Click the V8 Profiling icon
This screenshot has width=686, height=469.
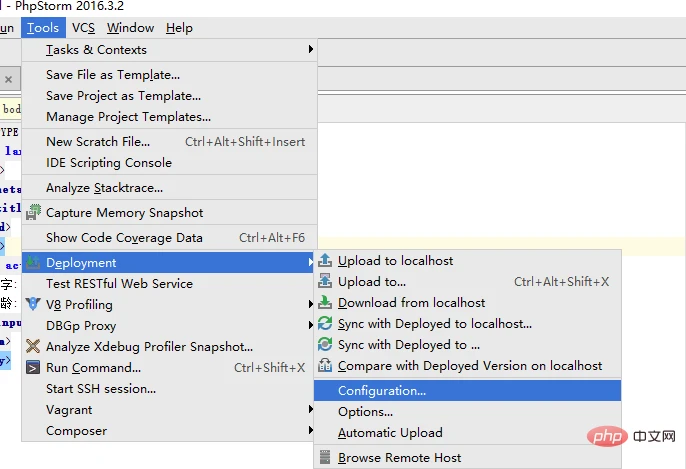(33, 305)
